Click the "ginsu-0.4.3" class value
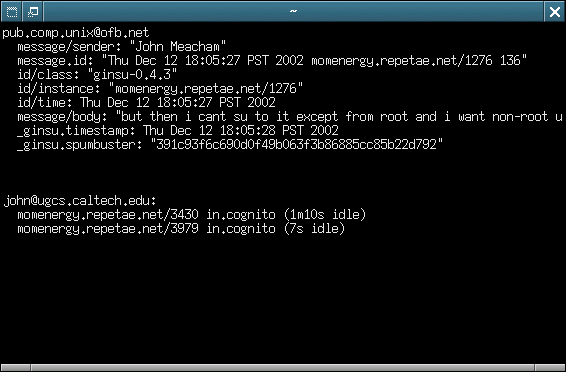This screenshot has width=566, height=372. (x=132, y=75)
